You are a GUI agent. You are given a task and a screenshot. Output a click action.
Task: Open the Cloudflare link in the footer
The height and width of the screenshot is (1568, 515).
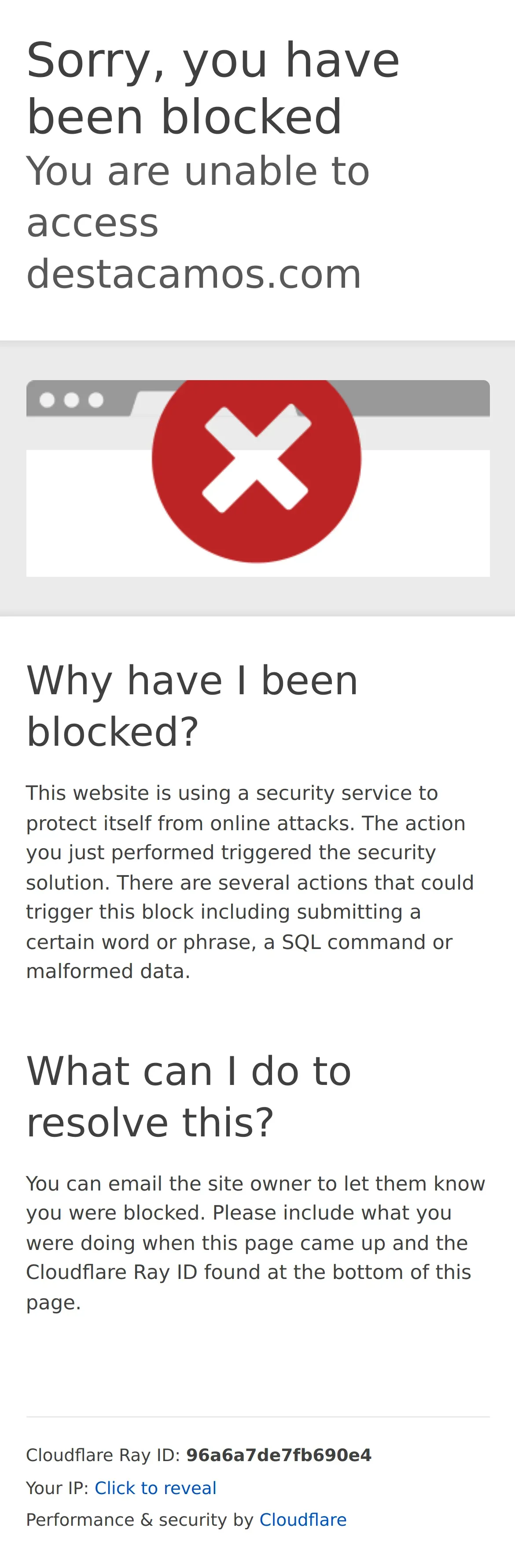[x=302, y=1520]
